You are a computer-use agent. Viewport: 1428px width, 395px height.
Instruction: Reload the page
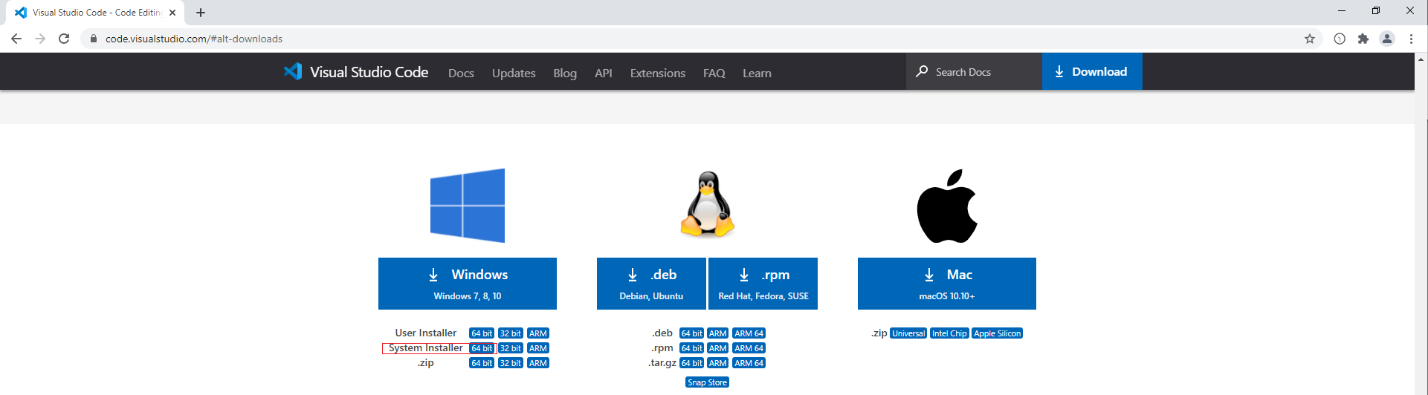pyautogui.click(x=64, y=38)
